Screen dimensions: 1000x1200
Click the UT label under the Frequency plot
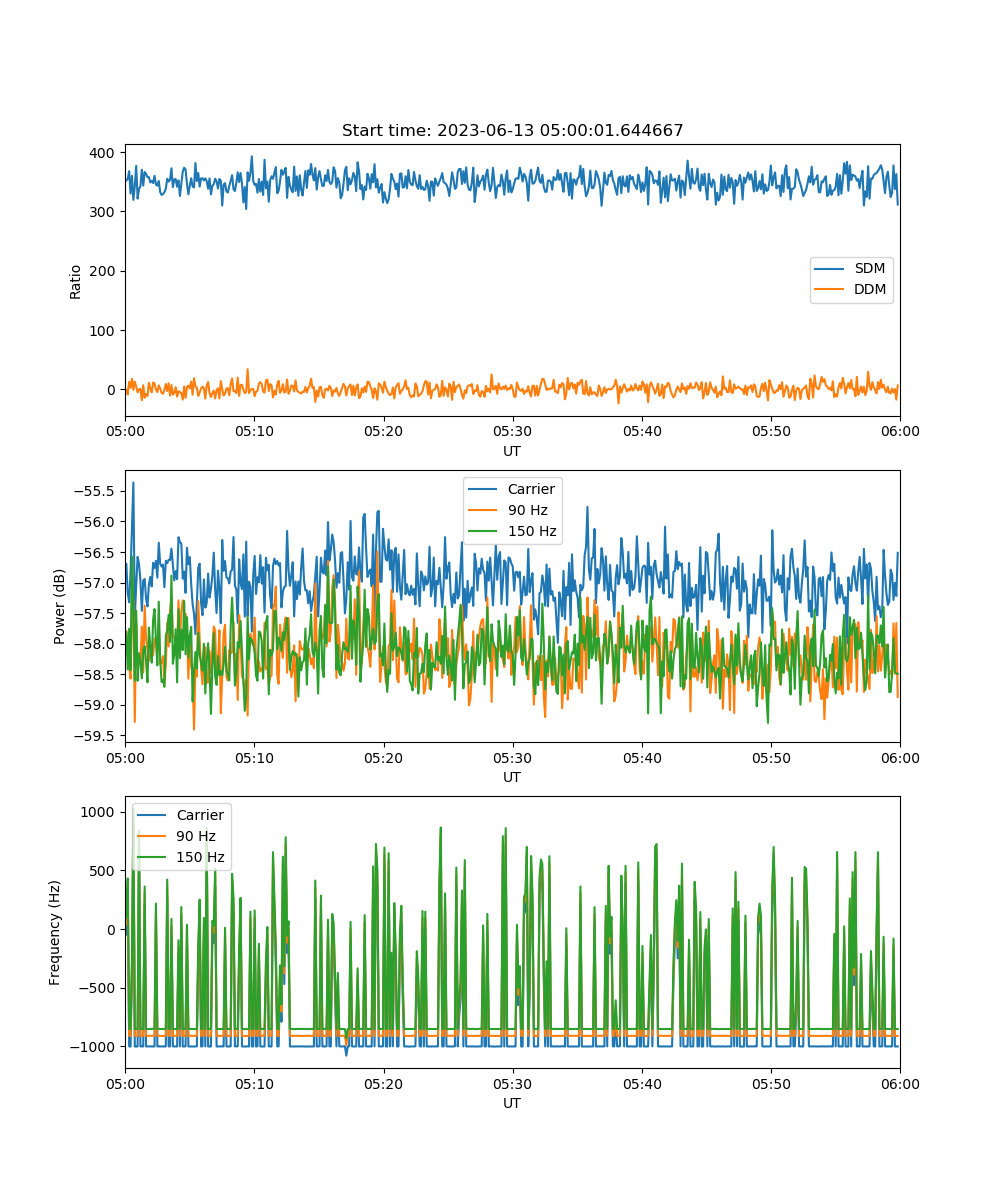(512, 1103)
